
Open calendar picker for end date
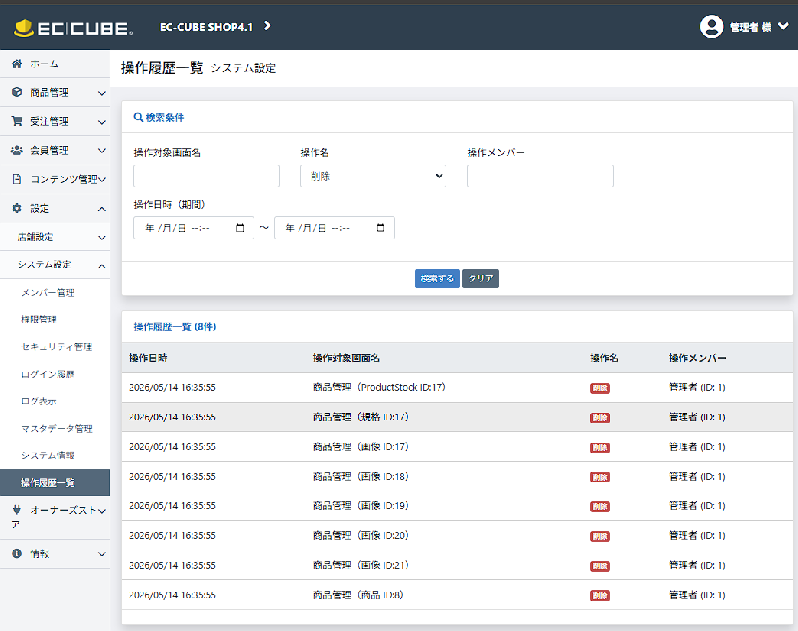click(x=381, y=228)
